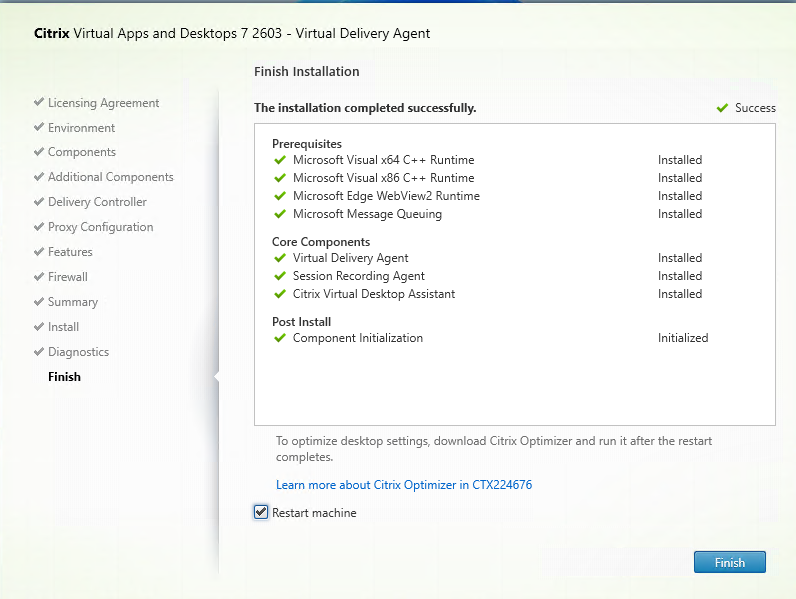Click Session Recording Agent text
The width and height of the screenshot is (796, 599).
pos(359,276)
